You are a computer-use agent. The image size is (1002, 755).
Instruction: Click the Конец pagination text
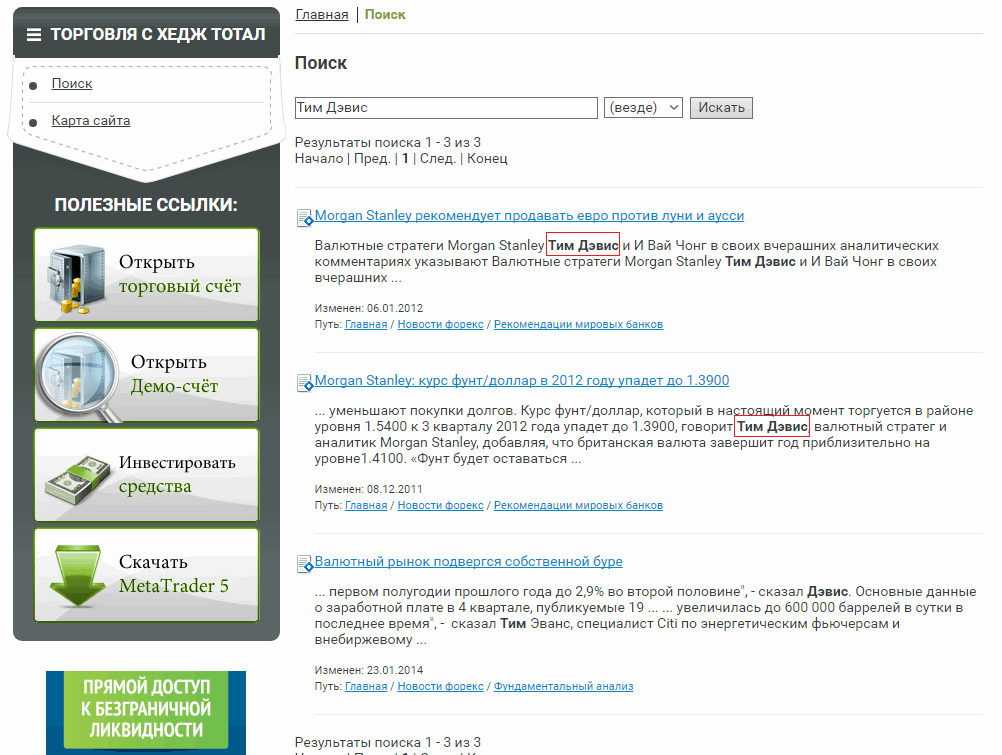[x=487, y=159]
